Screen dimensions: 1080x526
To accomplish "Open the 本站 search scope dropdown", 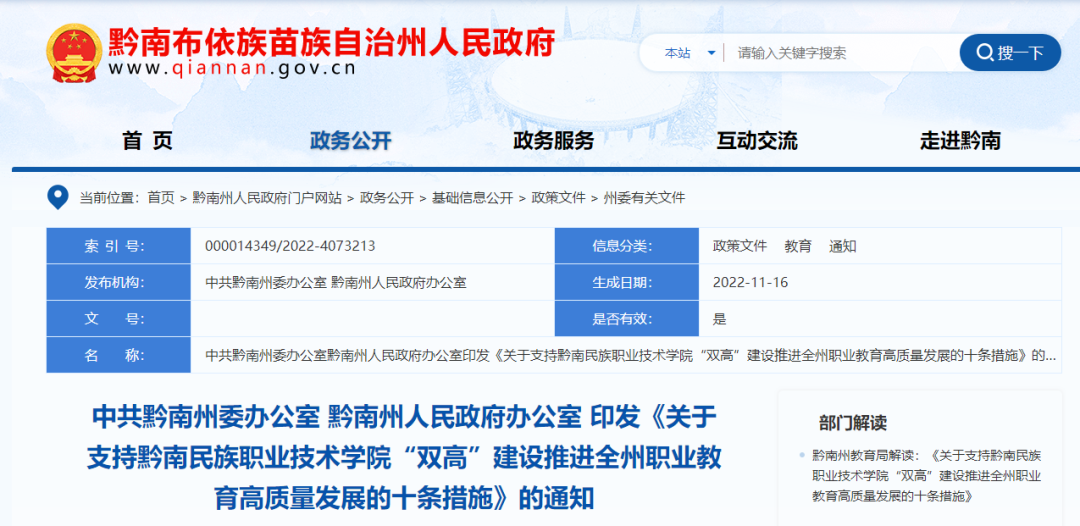I will (x=690, y=53).
